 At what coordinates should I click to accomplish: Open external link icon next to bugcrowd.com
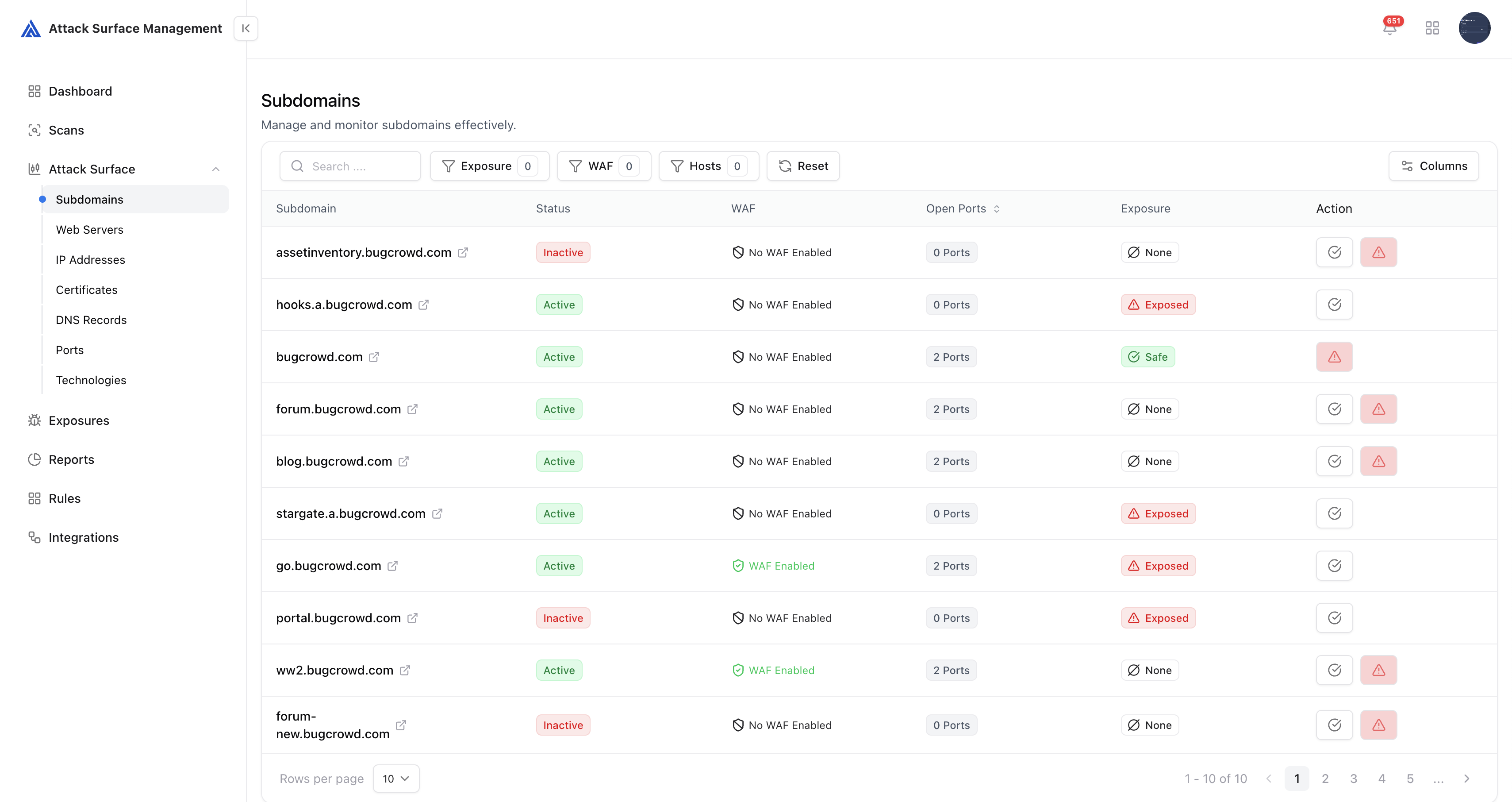click(375, 357)
